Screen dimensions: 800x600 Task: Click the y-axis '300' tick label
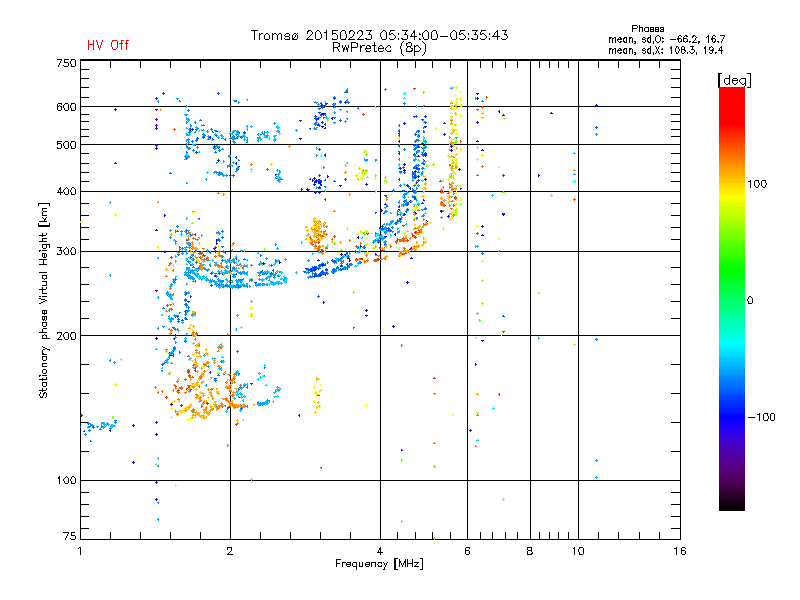tap(66, 252)
